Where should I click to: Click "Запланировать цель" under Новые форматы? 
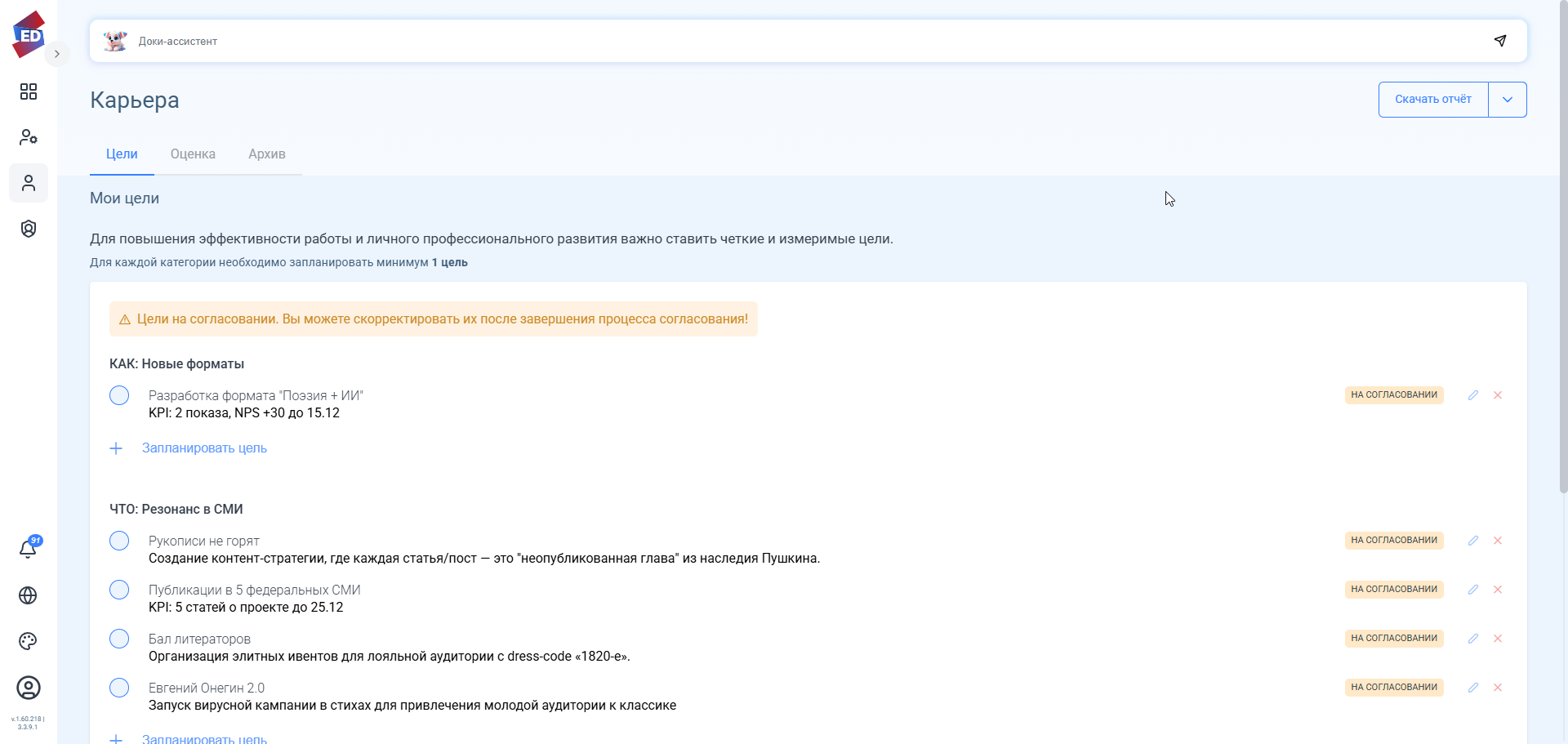coord(204,448)
